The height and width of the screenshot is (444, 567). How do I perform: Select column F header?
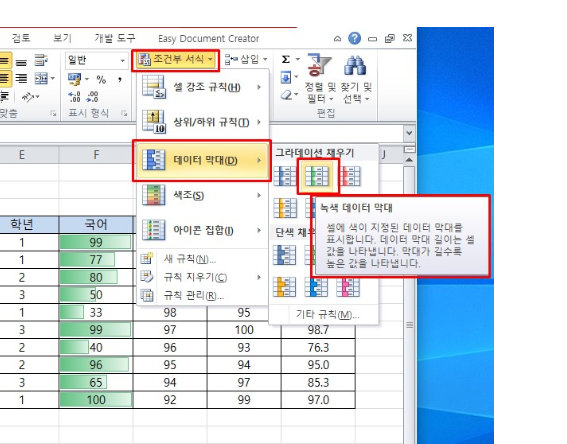(x=96, y=155)
